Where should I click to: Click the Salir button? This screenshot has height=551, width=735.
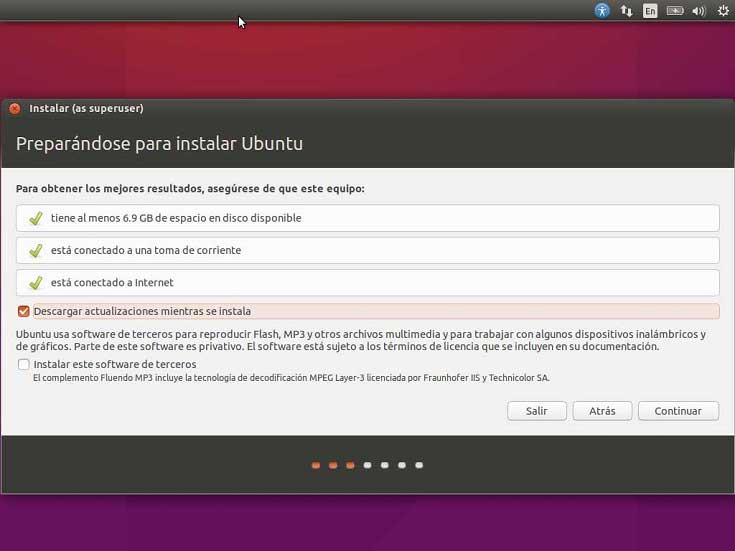pos(537,411)
